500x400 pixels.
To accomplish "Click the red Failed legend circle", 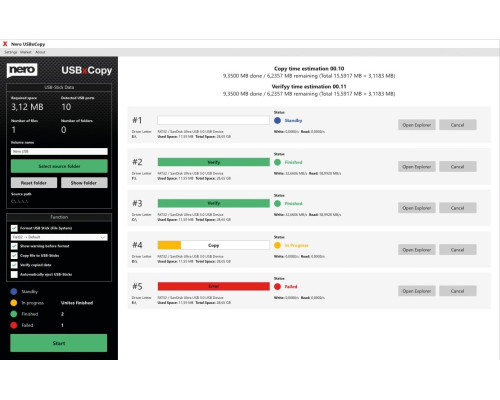I will (x=14, y=325).
